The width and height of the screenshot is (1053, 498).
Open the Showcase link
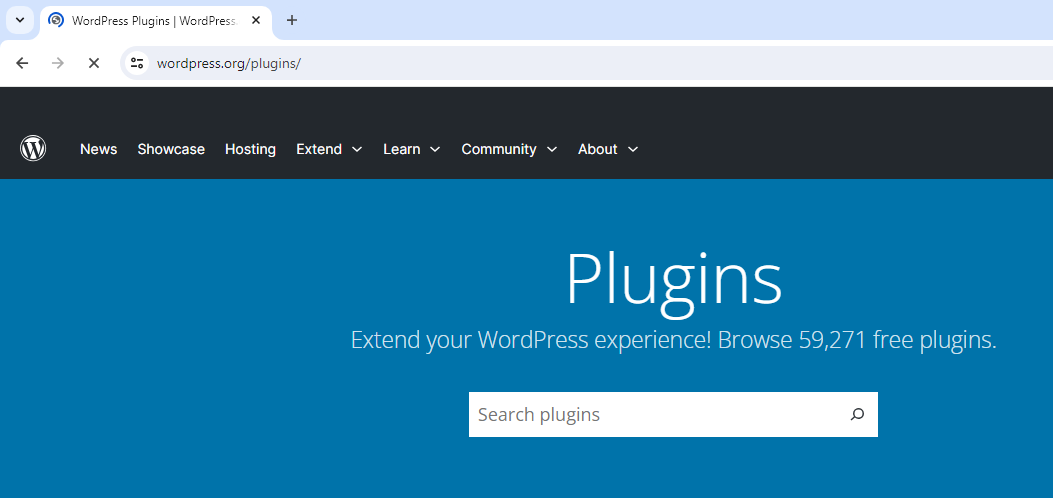click(171, 149)
